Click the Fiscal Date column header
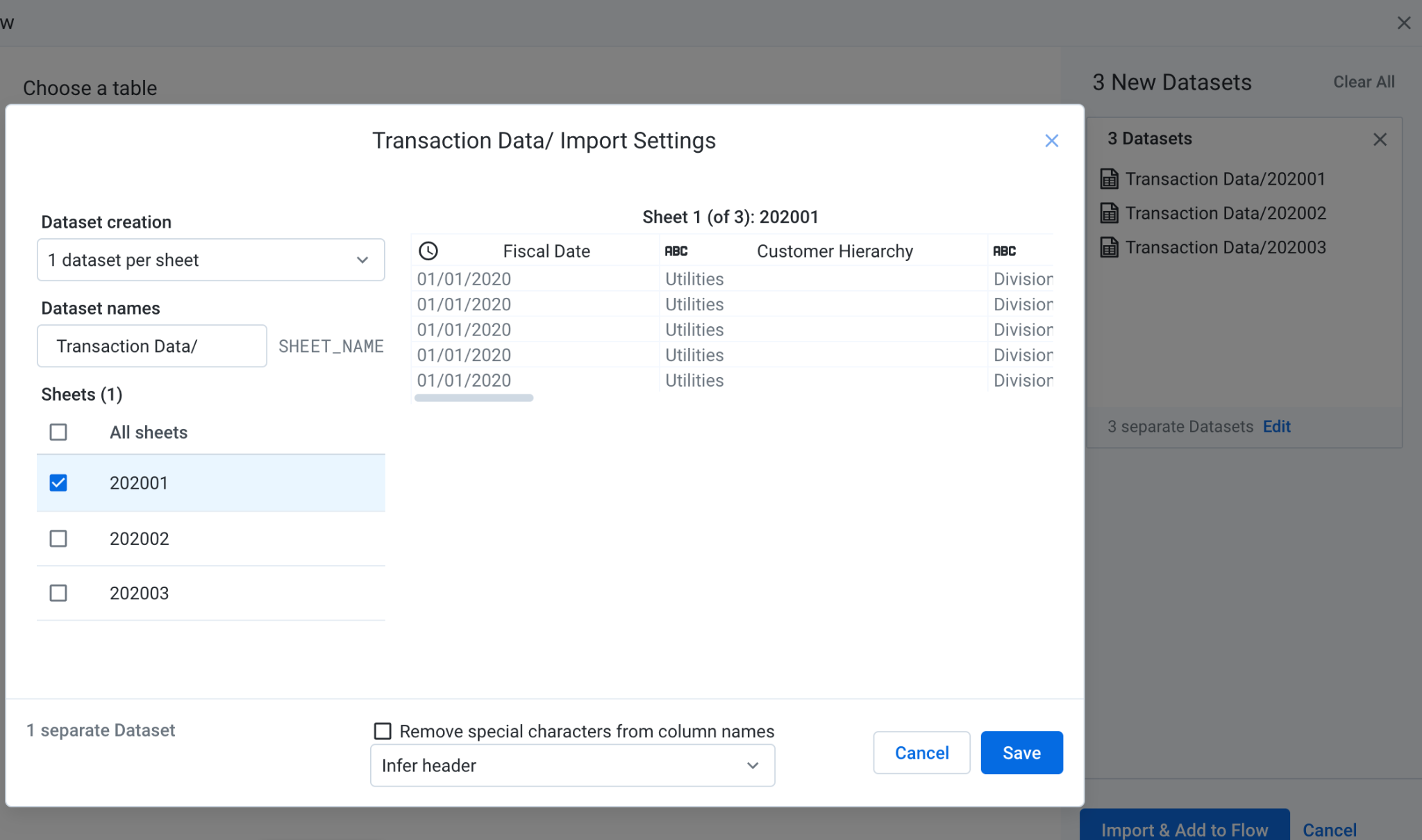Image resolution: width=1422 pixels, height=840 pixels. [546, 251]
